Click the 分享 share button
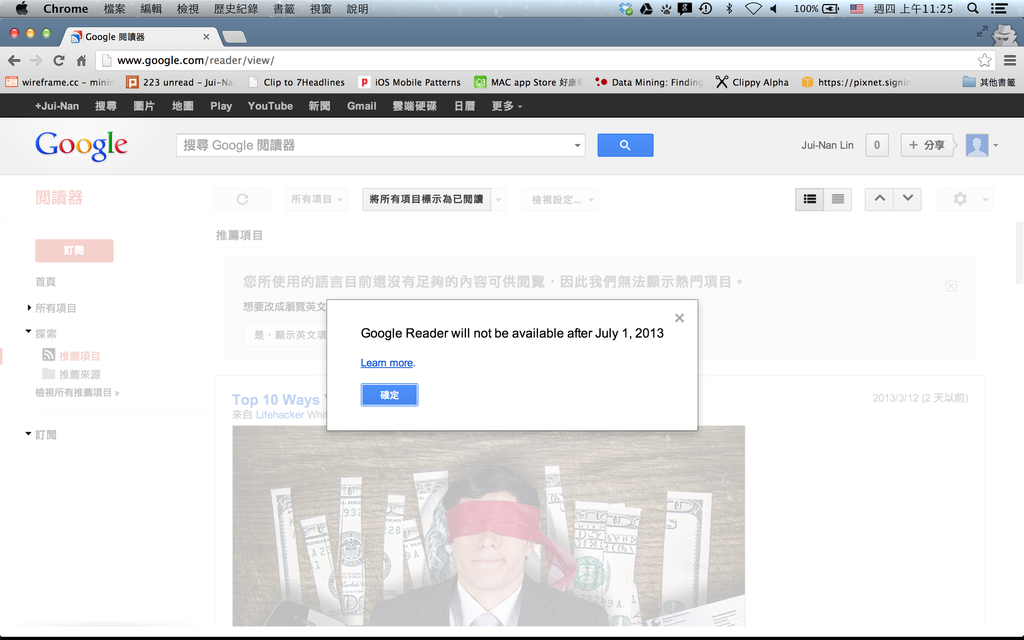1024x640 pixels. coord(927,145)
